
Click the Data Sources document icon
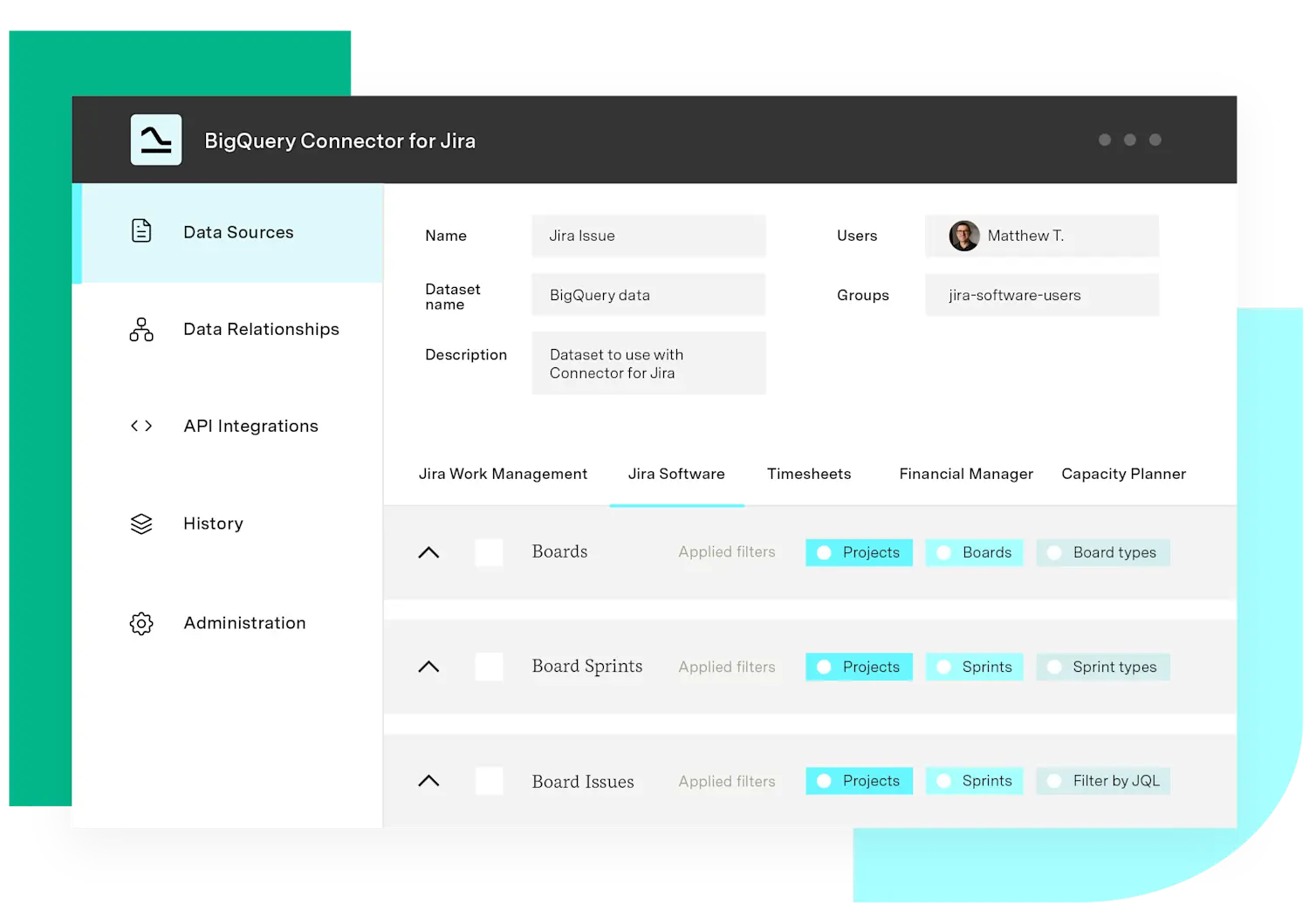[x=141, y=231]
